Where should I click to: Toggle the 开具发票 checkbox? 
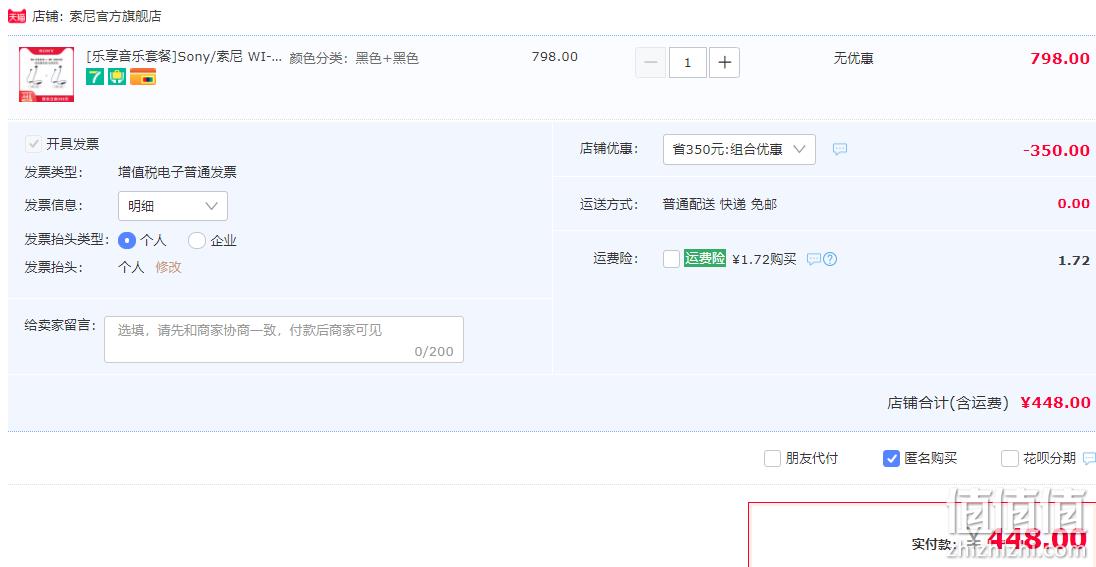(x=33, y=144)
